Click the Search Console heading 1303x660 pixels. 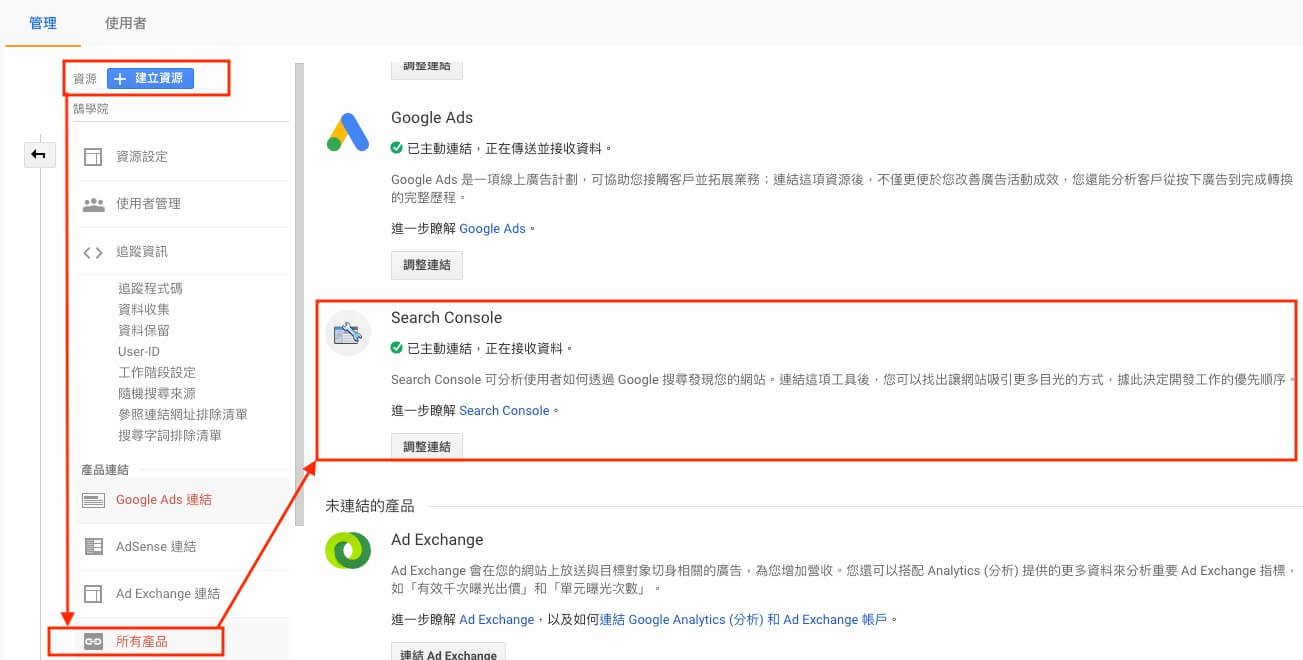[446, 318]
